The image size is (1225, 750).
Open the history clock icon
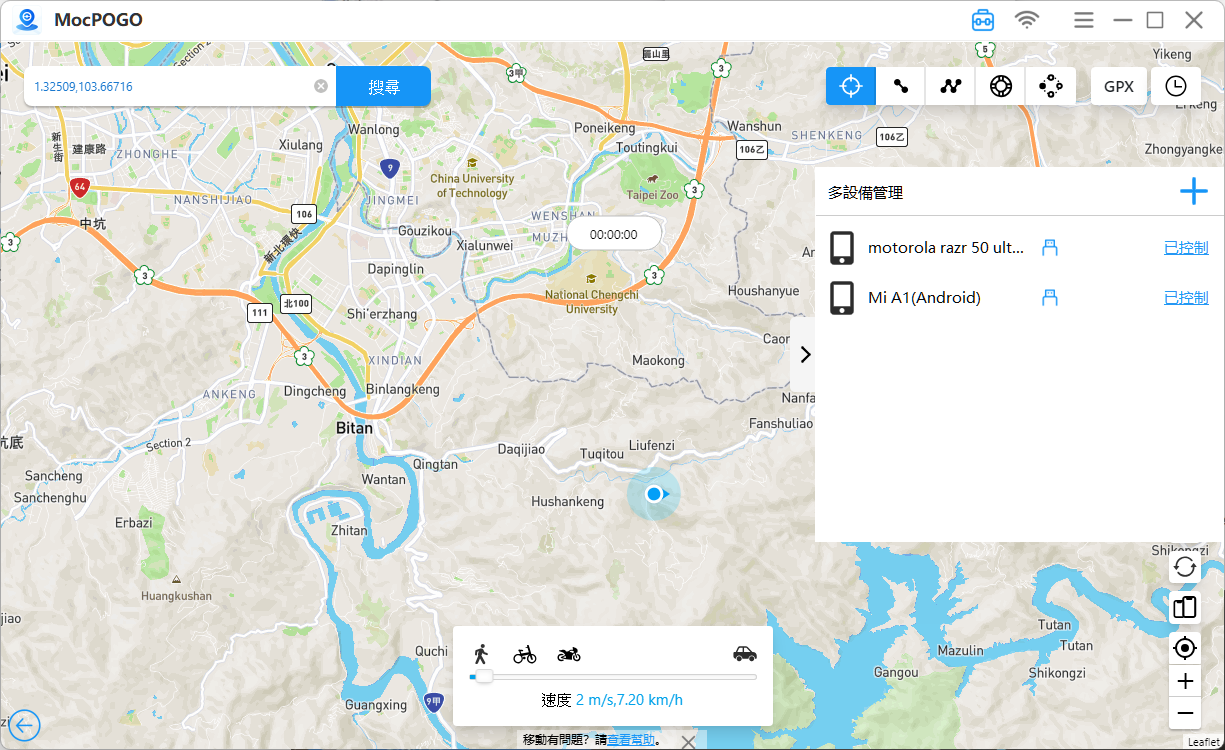(1176, 86)
